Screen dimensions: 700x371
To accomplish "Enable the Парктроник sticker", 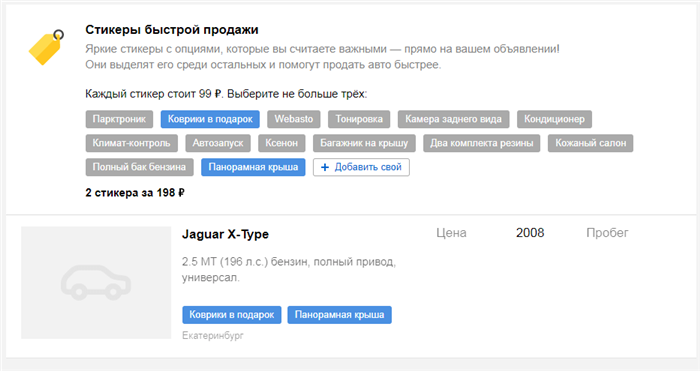I will click(x=119, y=119).
